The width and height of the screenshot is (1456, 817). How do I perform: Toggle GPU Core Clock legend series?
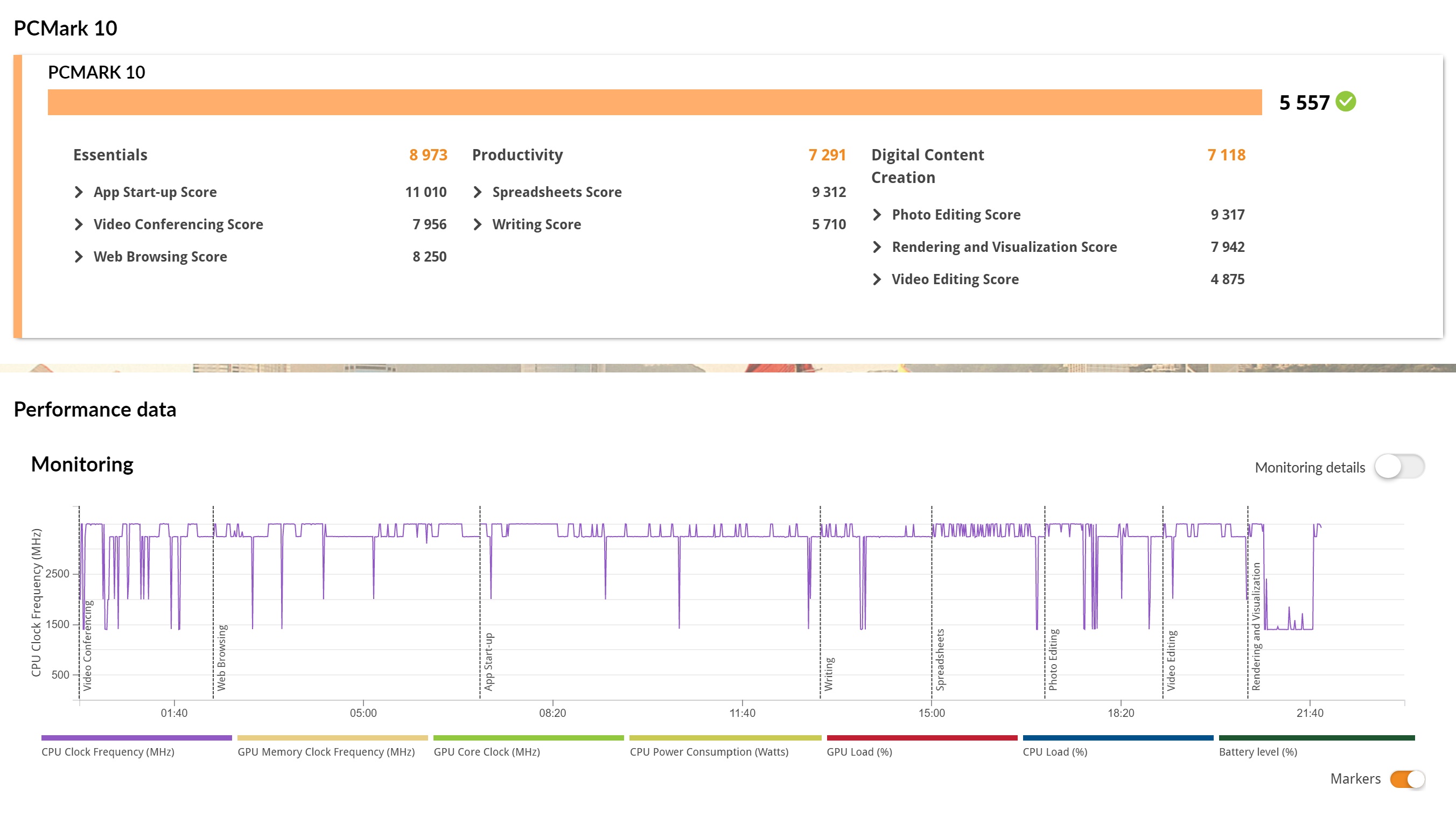[528, 746]
